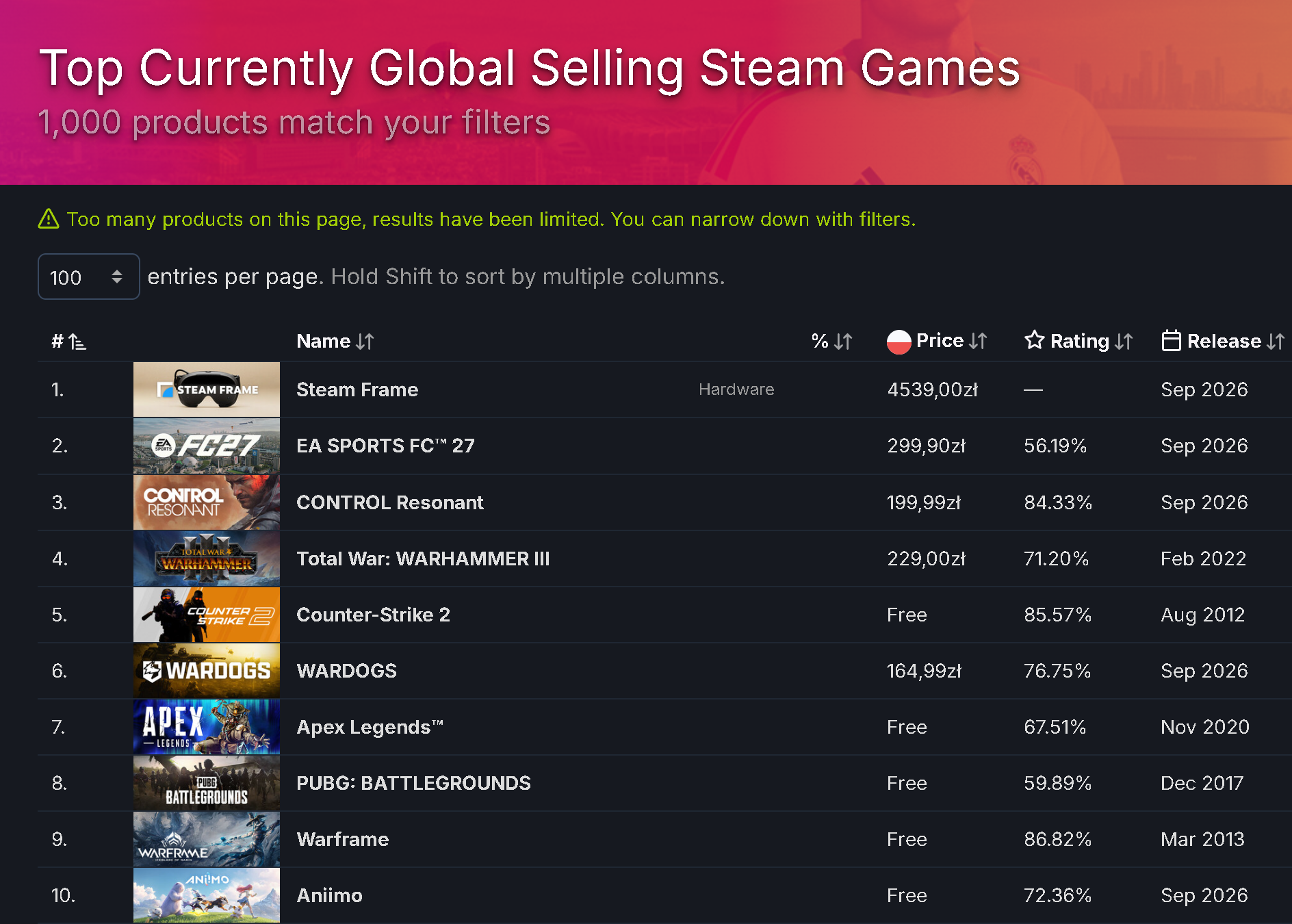Open the Aniimo game link
Screen dimensions: 1292x924
(x=329, y=895)
